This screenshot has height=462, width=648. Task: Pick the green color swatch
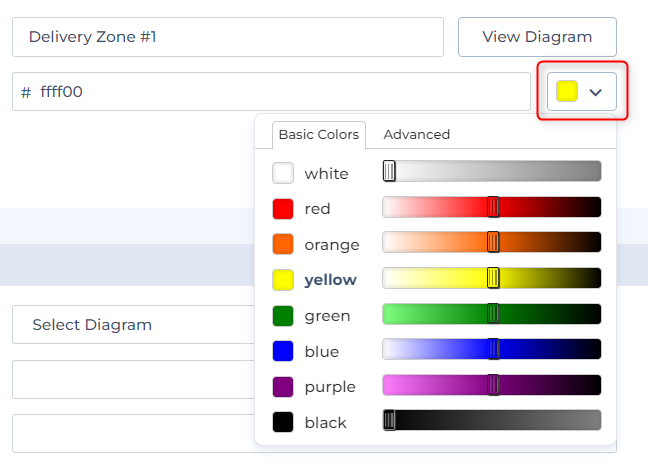(283, 316)
